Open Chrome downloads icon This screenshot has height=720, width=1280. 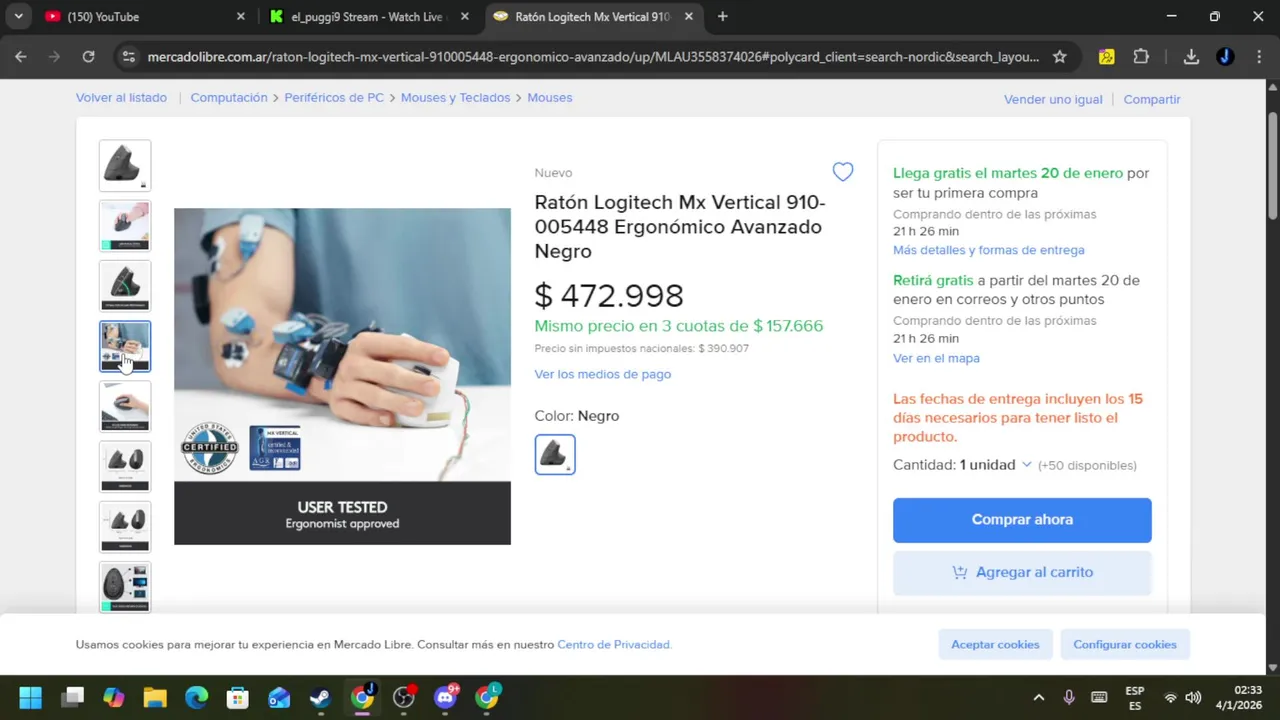tap(1191, 57)
